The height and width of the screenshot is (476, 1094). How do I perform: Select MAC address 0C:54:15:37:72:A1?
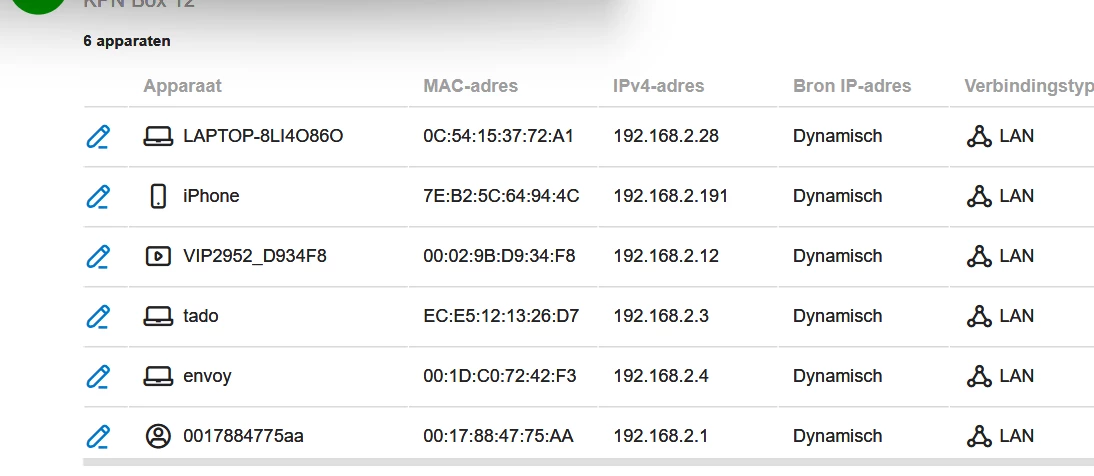point(498,136)
